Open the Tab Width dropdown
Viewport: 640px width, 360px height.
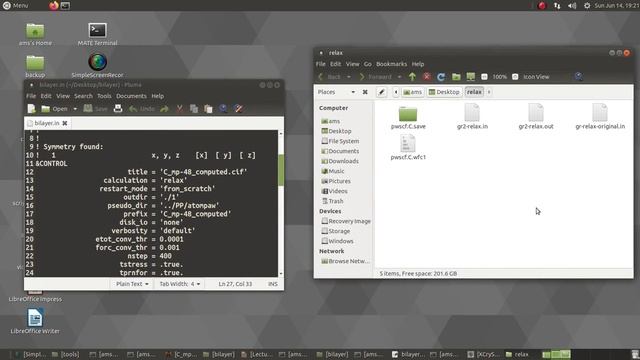click(x=180, y=284)
